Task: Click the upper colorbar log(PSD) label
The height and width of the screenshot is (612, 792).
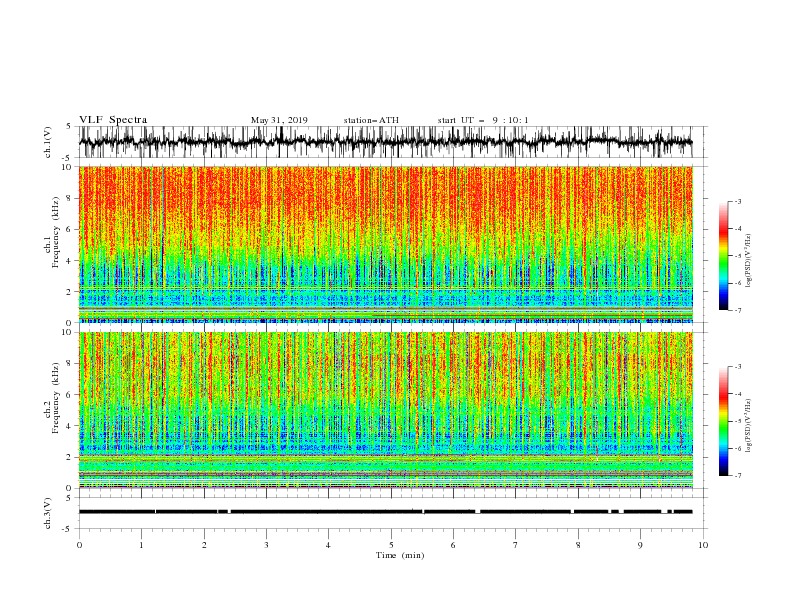Action: [x=748, y=261]
